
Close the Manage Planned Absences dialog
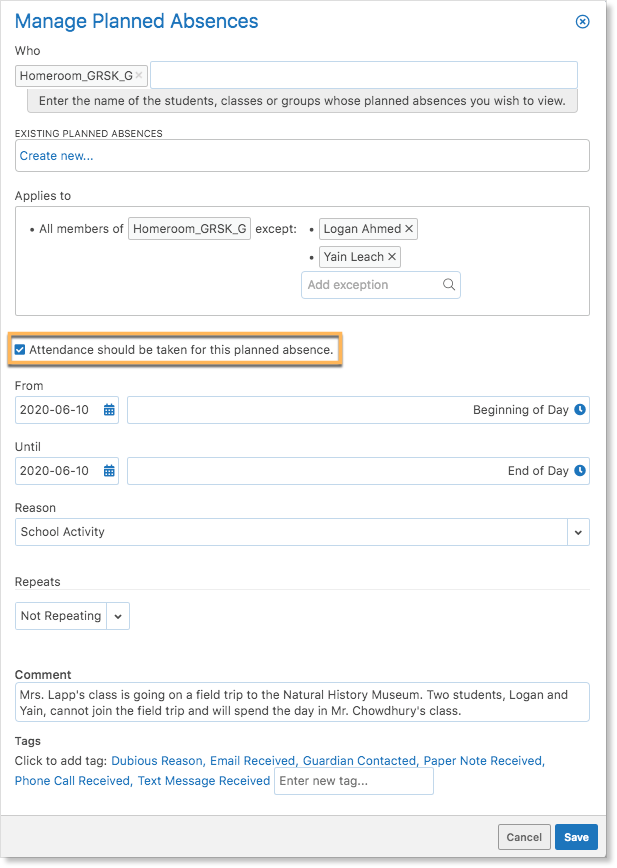coord(583,22)
